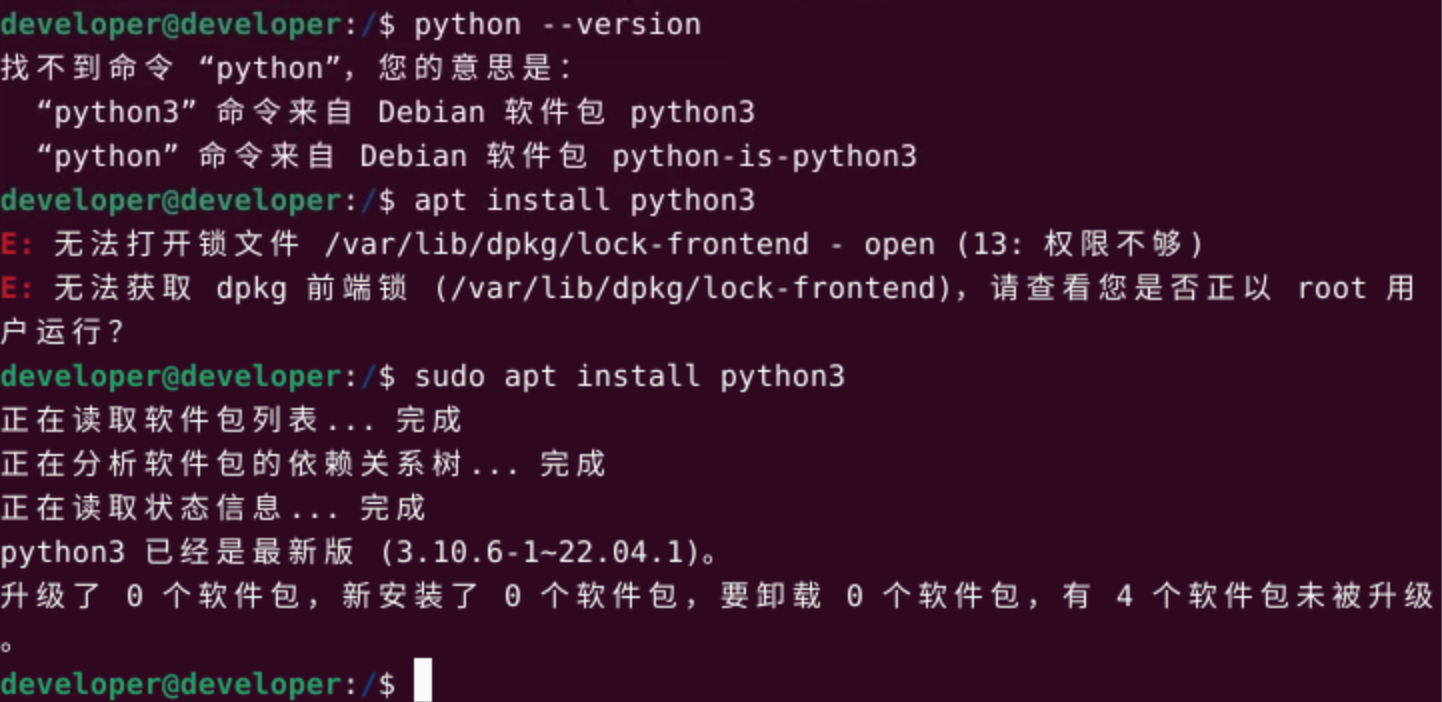The image size is (1442, 702).
Task: Click the "dpkg 前端锁" text in the second error
Action: 312,288
